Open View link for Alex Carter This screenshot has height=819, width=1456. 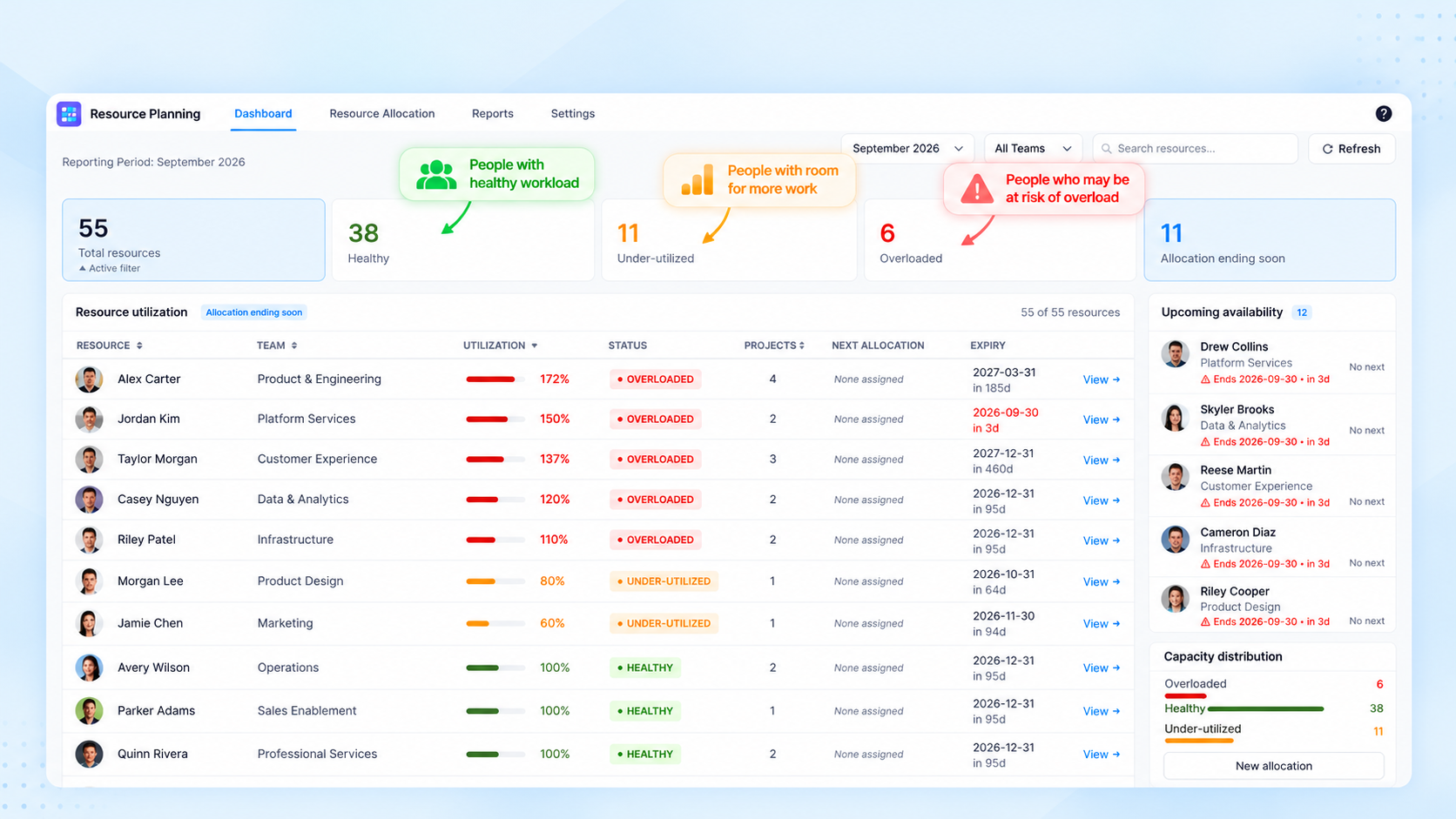(x=1102, y=379)
